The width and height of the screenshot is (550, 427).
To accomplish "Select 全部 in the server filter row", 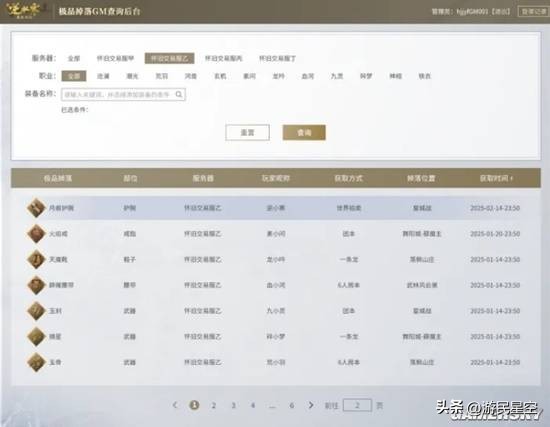I will tap(74, 59).
